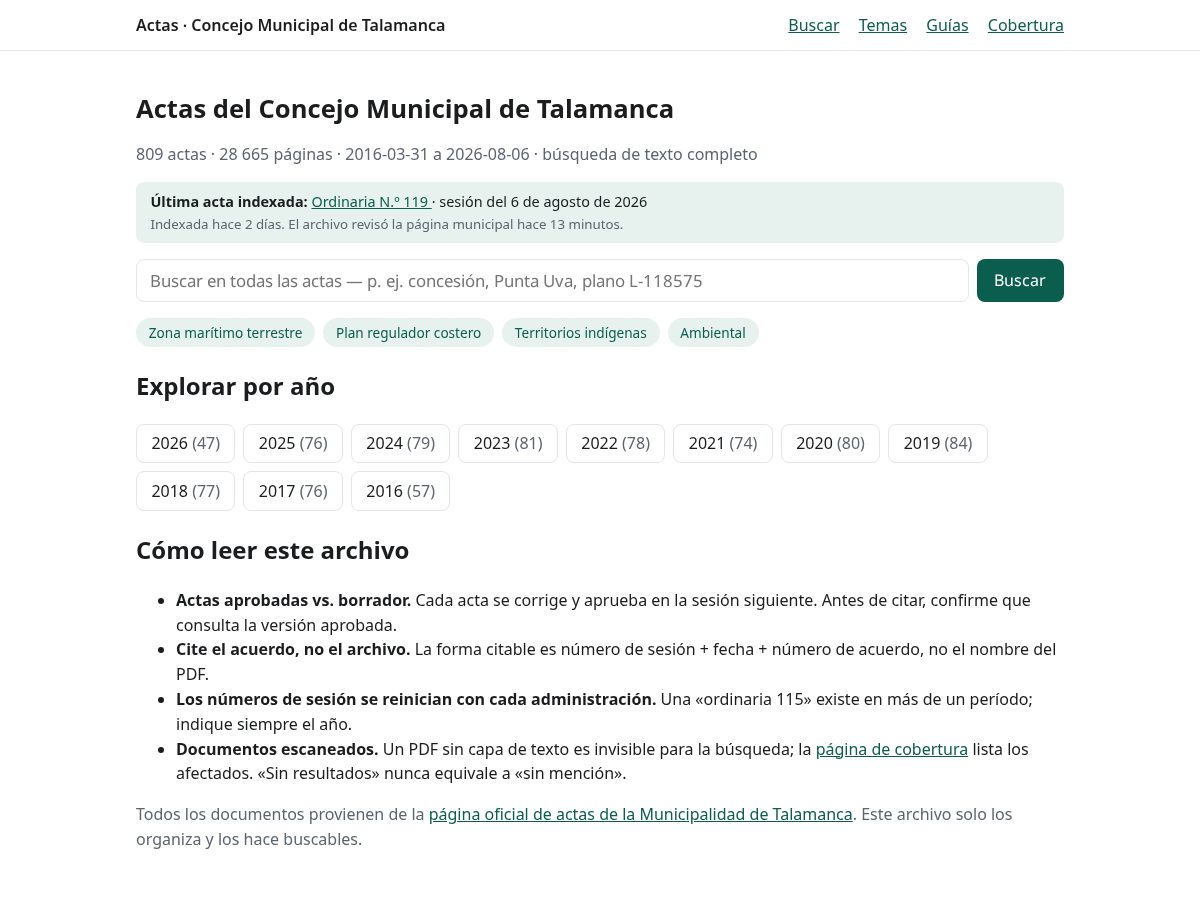Open the página de cobertura link
The image size is (1200, 900).
[892, 749]
